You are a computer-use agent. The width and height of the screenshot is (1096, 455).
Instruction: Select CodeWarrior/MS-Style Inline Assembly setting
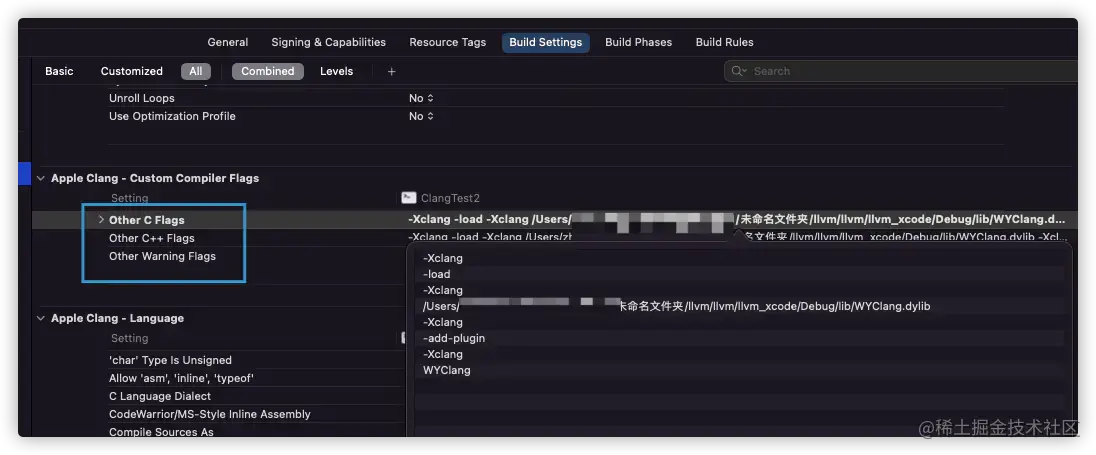(x=210, y=414)
